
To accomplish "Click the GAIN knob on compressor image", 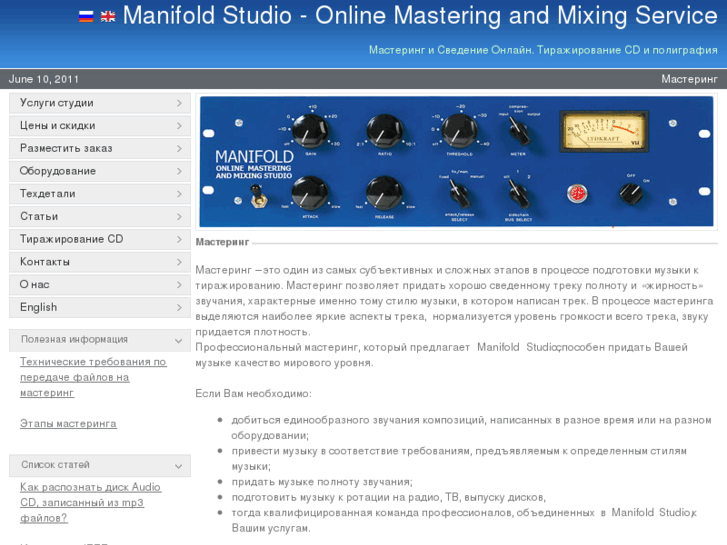I will coord(310,130).
